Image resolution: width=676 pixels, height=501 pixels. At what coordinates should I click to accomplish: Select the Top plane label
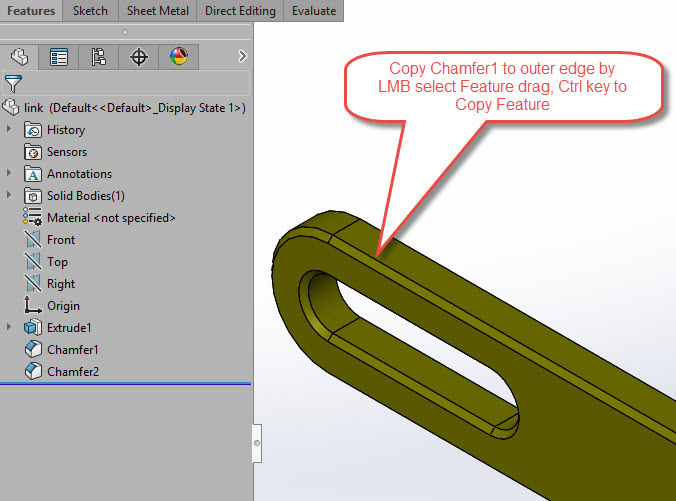click(57, 262)
